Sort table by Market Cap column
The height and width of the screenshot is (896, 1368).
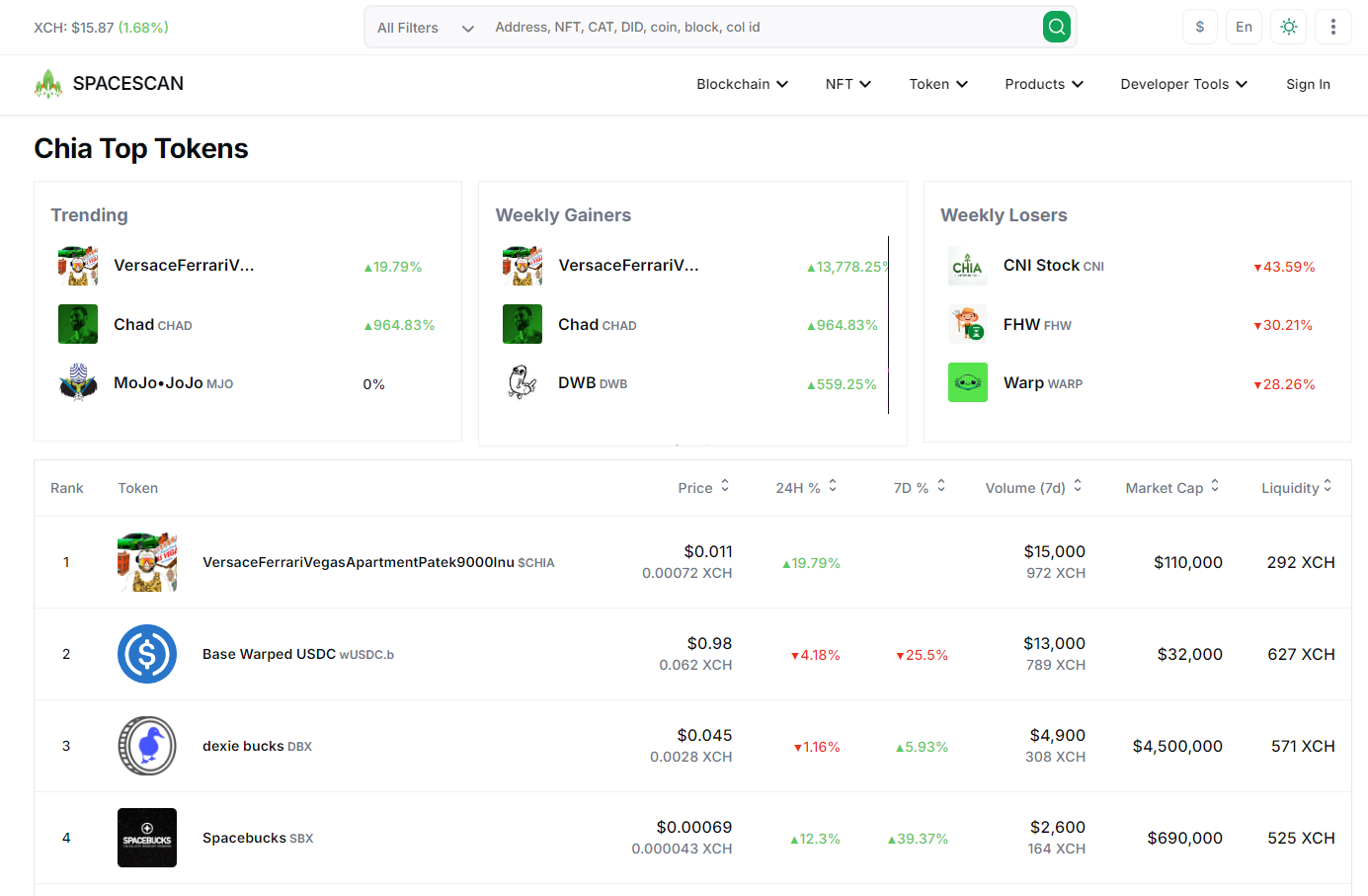tap(1172, 487)
